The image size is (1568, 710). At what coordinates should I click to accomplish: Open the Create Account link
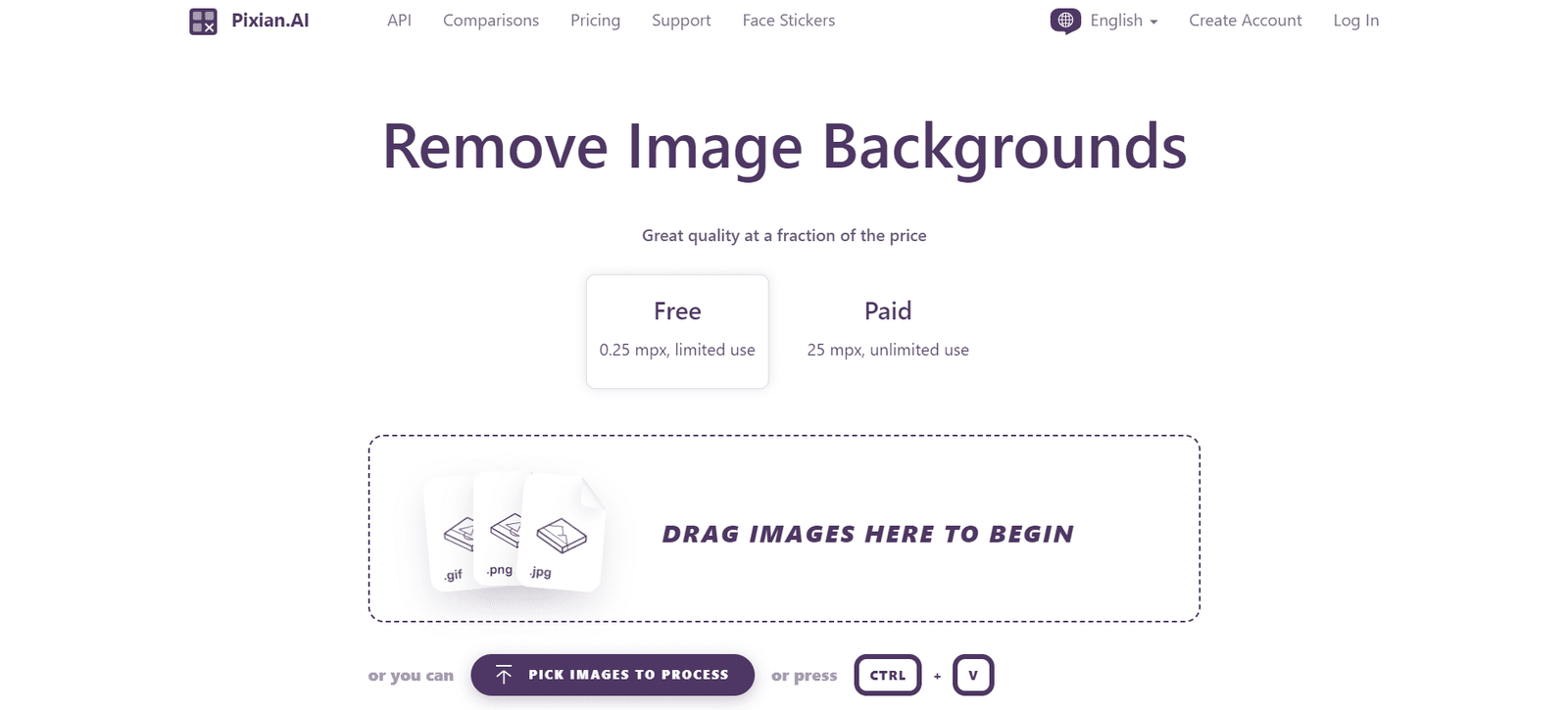click(1246, 21)
